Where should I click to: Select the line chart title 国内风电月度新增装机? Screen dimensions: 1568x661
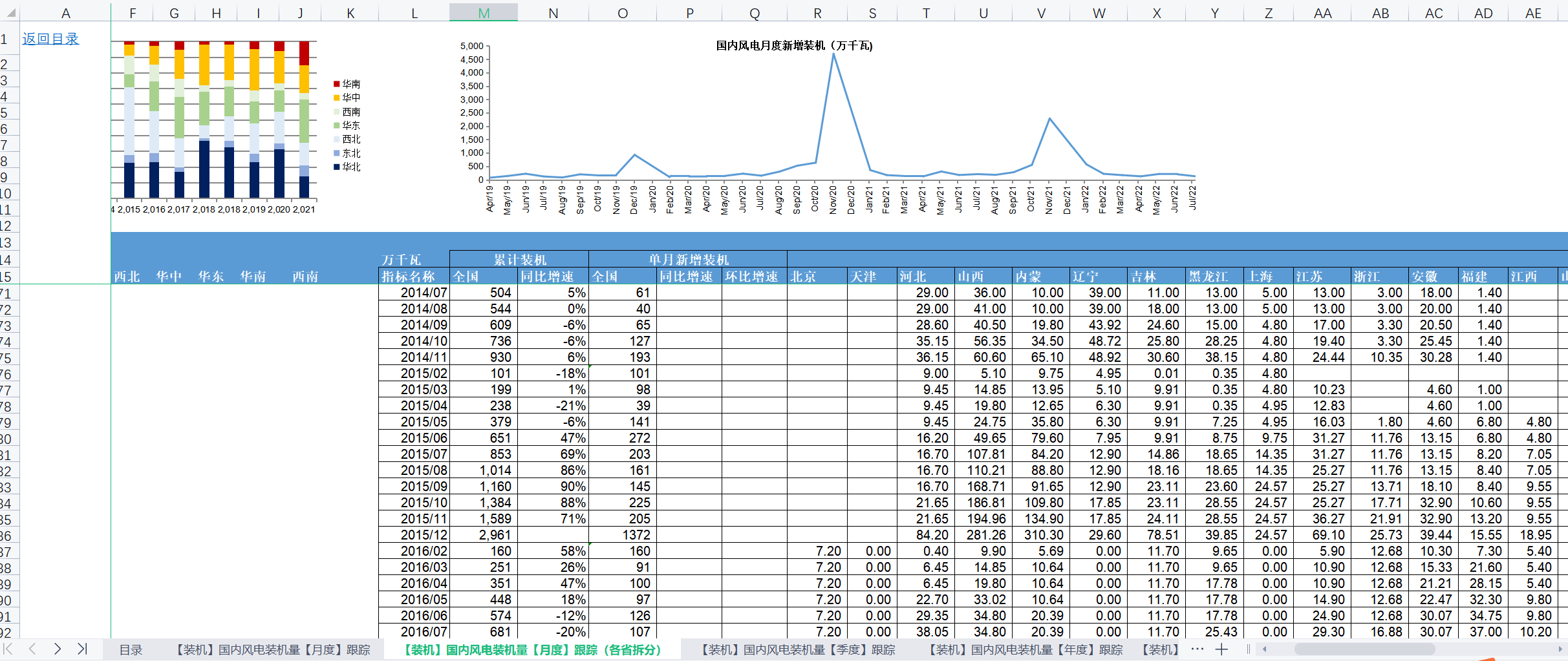click(x=794, y=45)
